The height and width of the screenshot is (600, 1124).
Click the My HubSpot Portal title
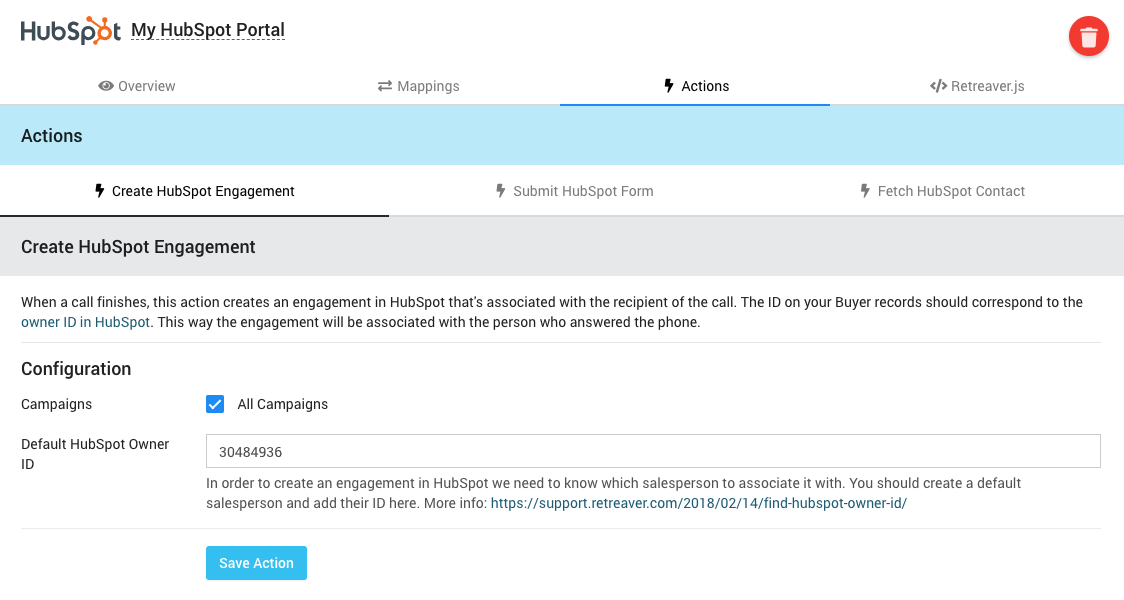[208, 30]
